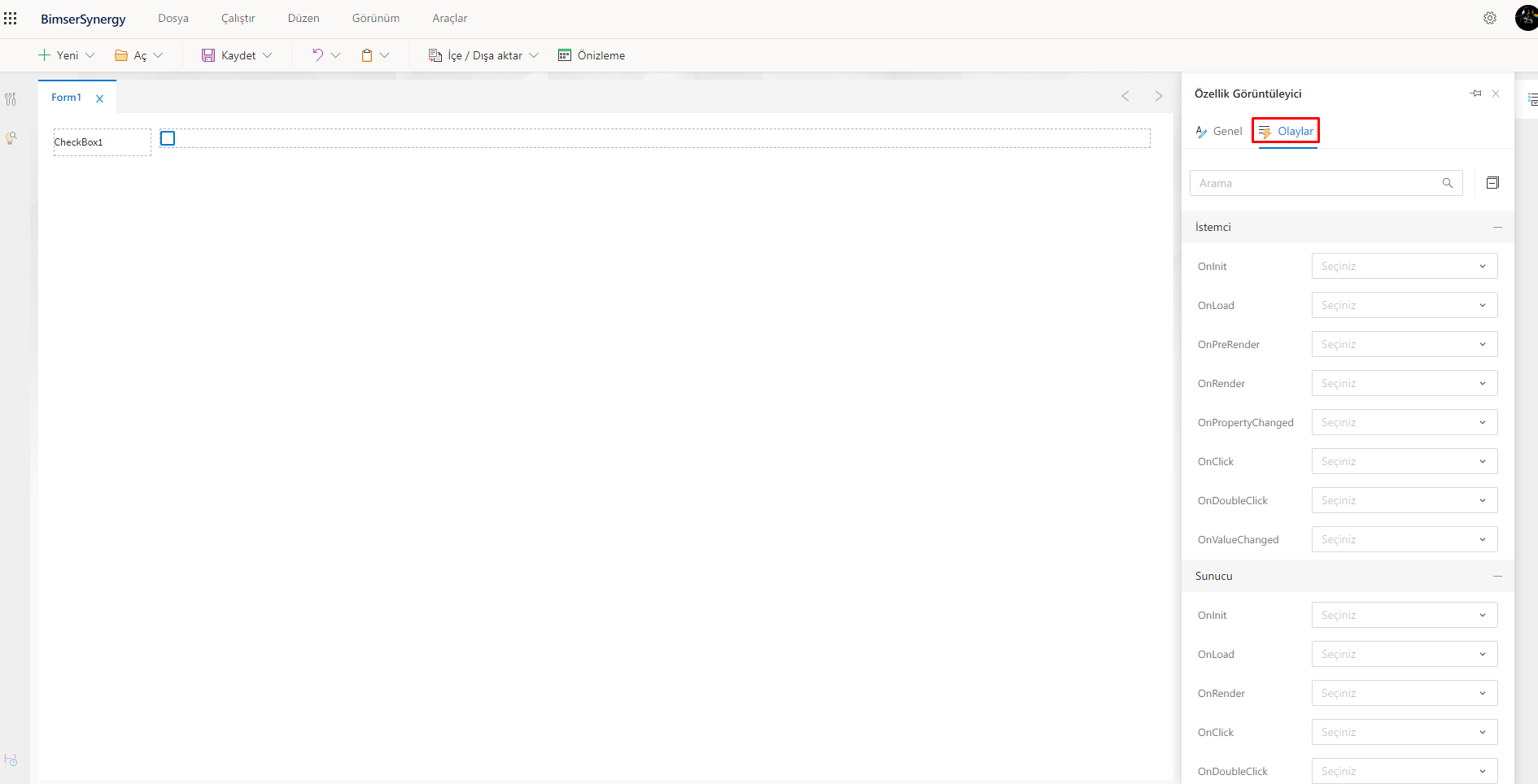
Task: Open the Görünüm menu
Action: [x=376, y=18]
